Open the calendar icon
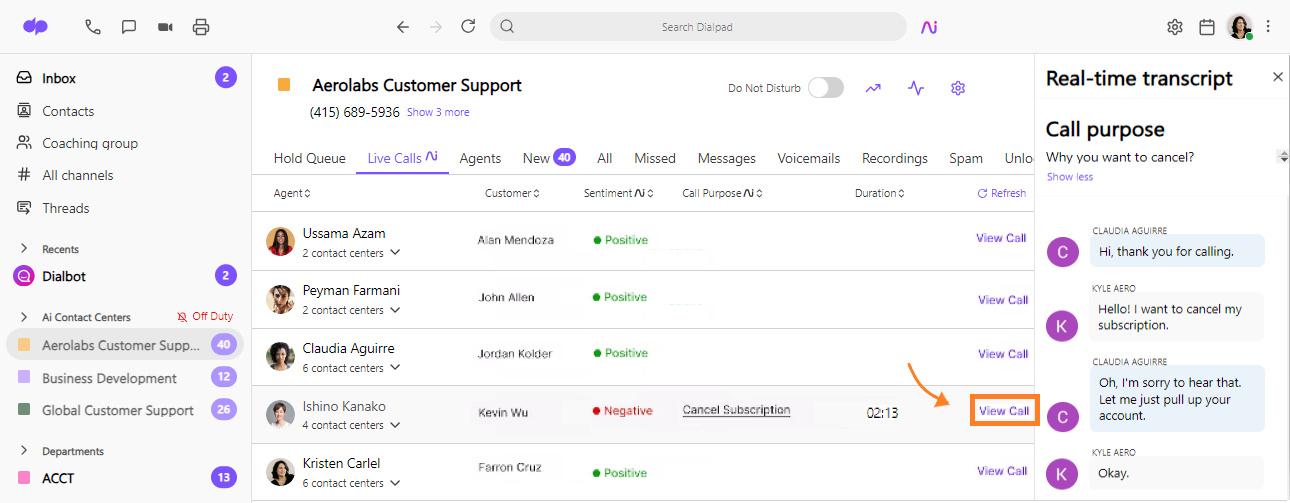Screen dimensions: 1290x503 1207,27
